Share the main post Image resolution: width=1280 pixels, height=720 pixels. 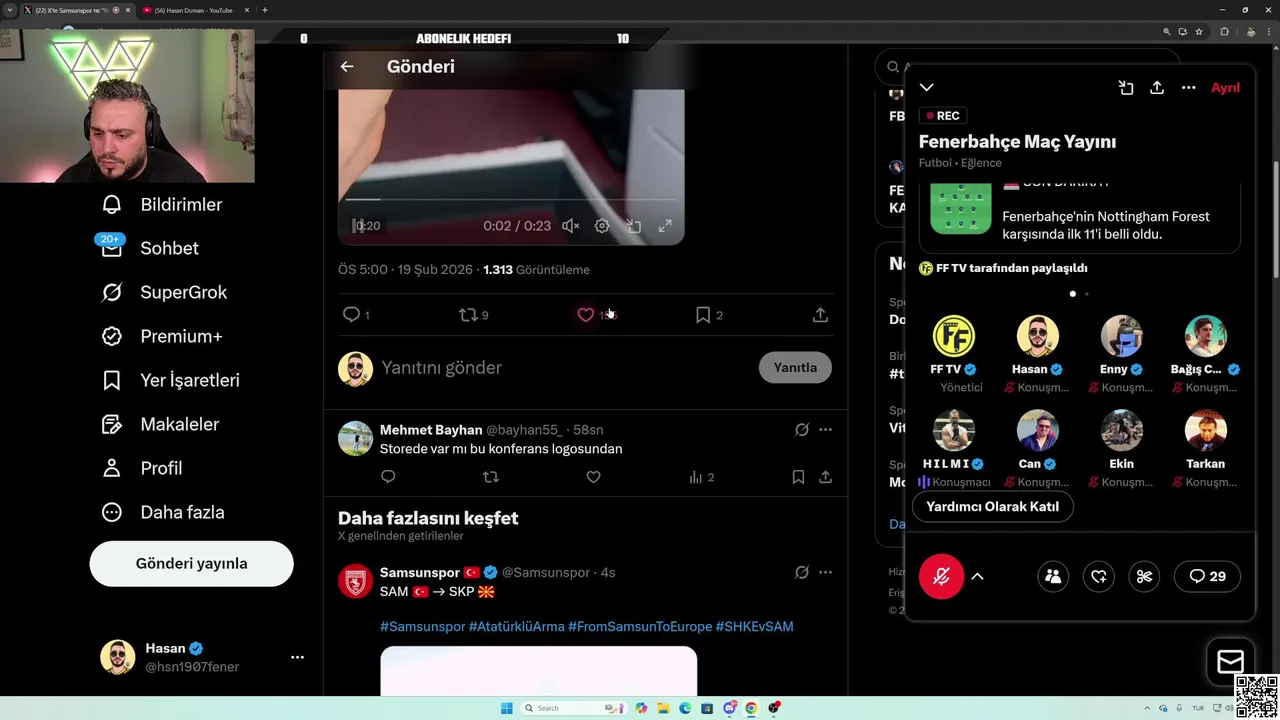click(x=820, y=315)
